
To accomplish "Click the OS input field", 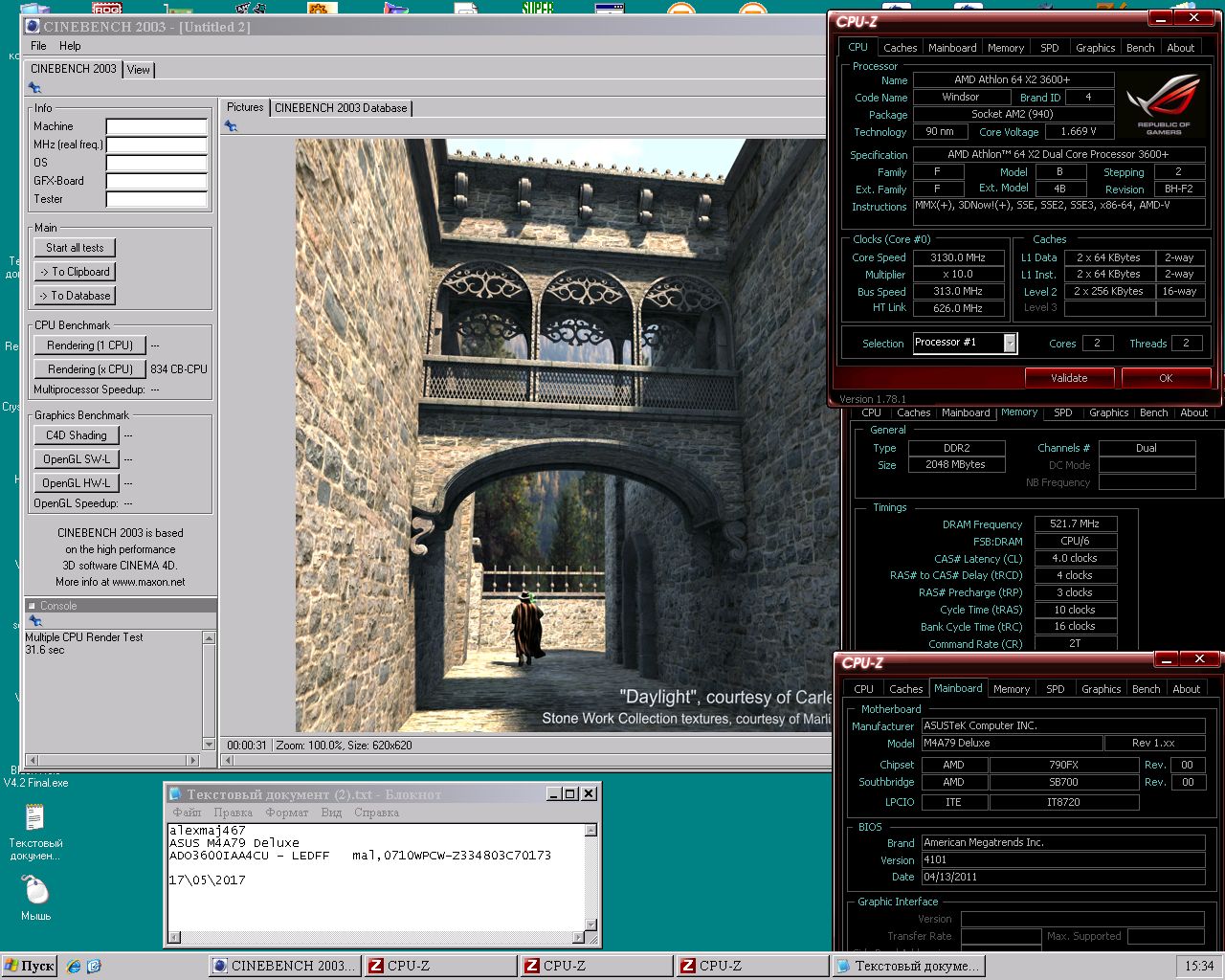I will 157,163.
